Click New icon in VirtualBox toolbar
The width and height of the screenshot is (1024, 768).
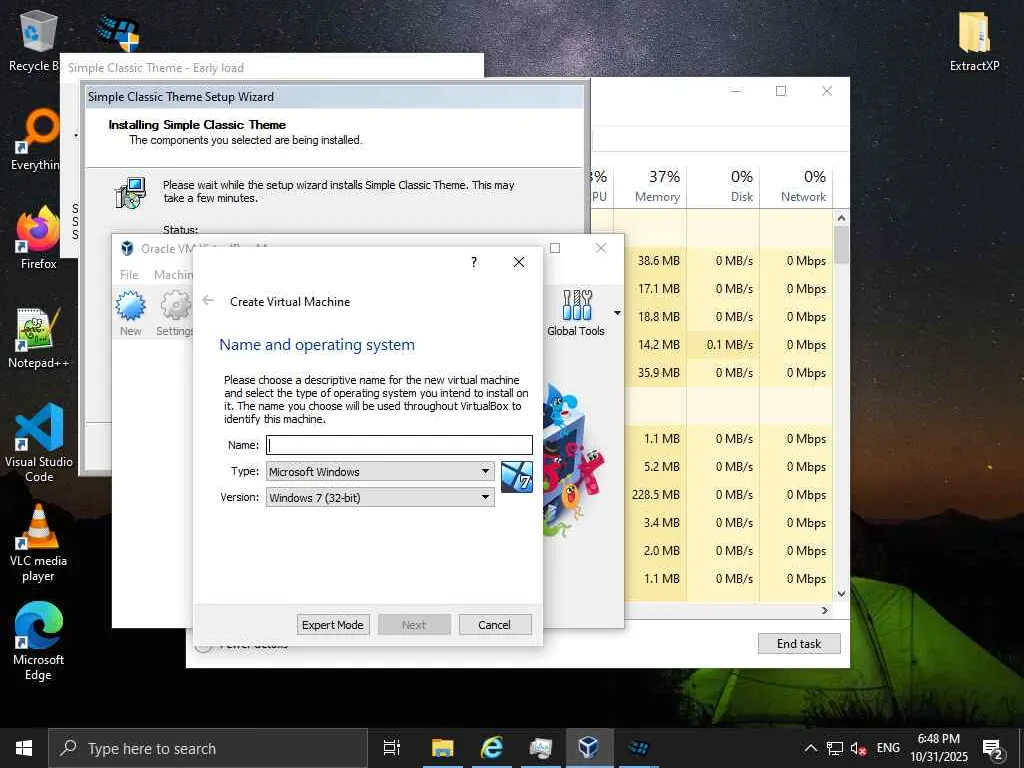pos(131,313)
